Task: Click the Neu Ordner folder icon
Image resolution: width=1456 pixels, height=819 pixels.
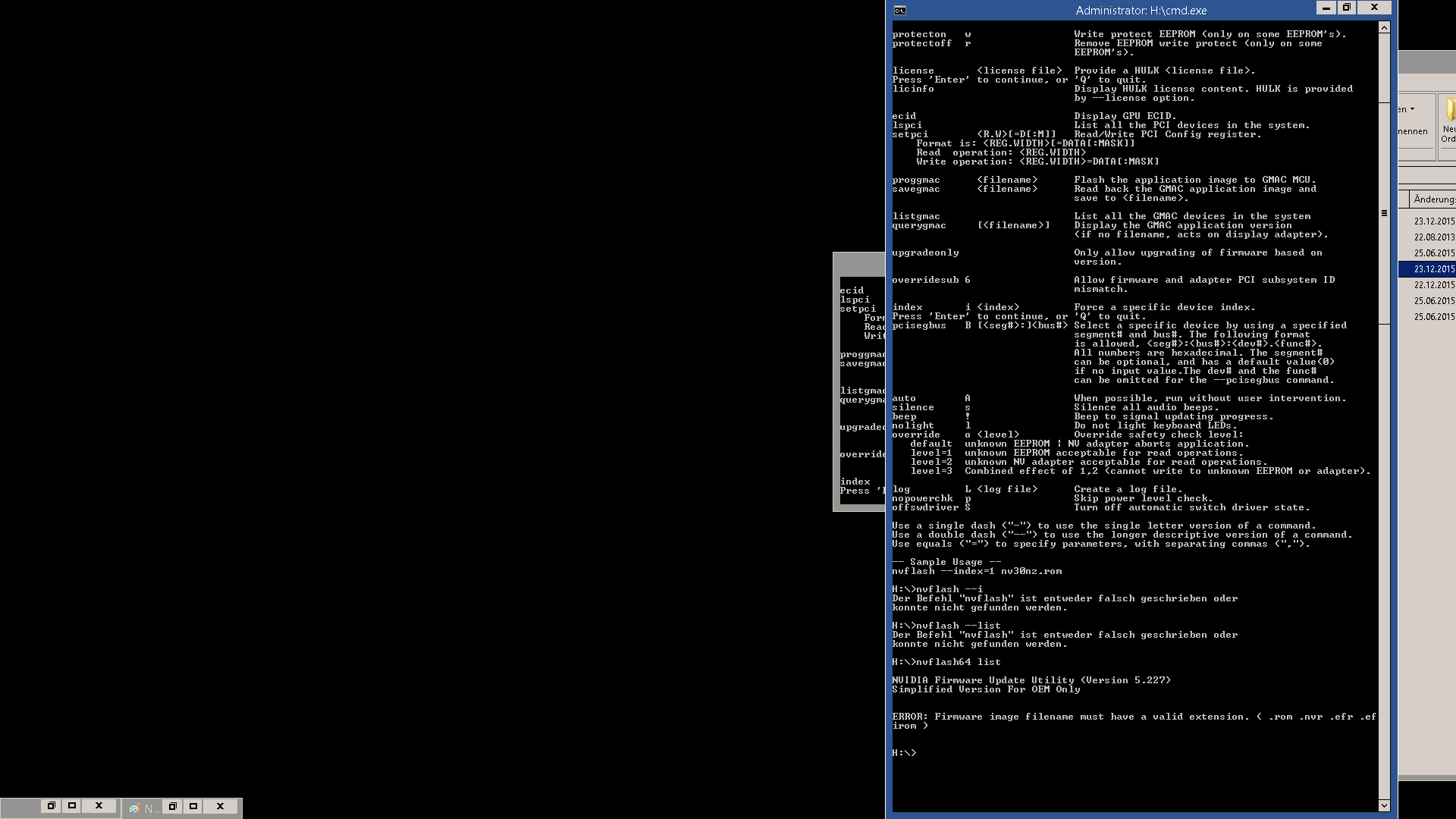Action: click(1449, 111)
